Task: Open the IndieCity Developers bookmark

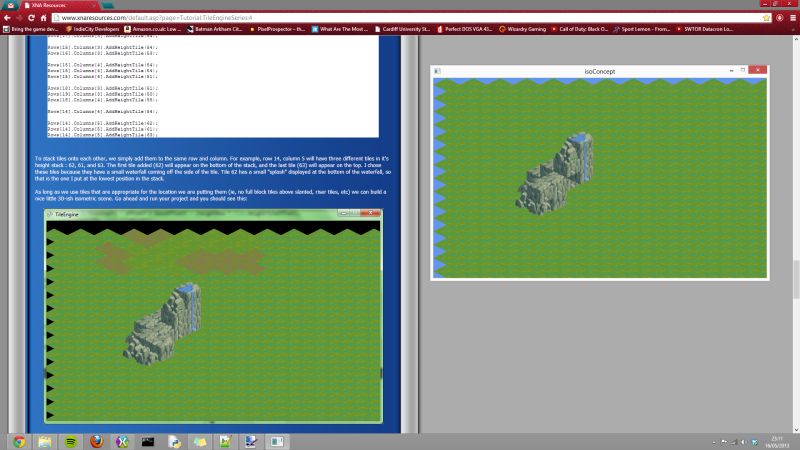Action: [x=92, y=29]
